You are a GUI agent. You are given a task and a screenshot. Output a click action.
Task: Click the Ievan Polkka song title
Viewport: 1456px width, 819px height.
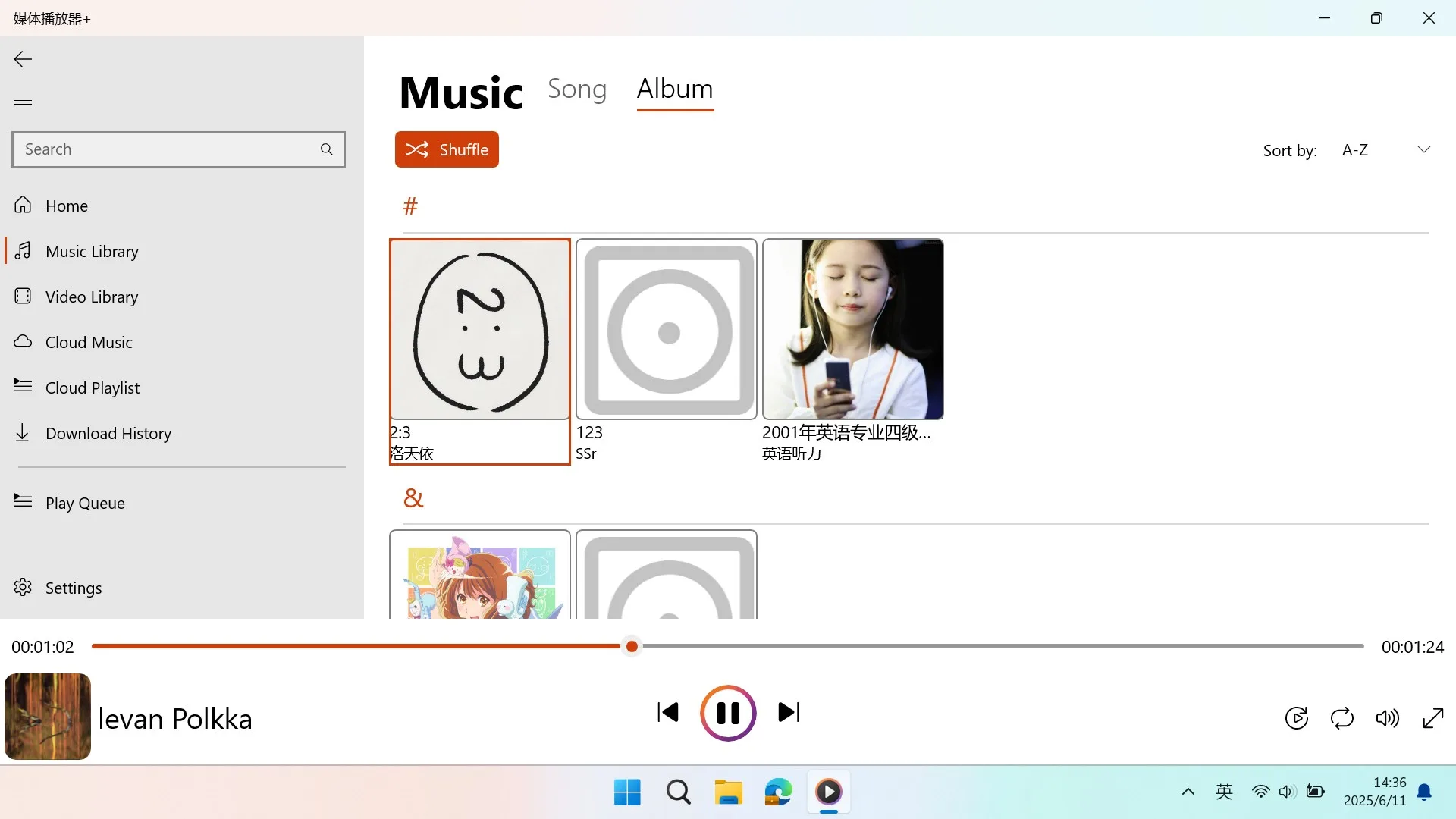click(175, 718)
